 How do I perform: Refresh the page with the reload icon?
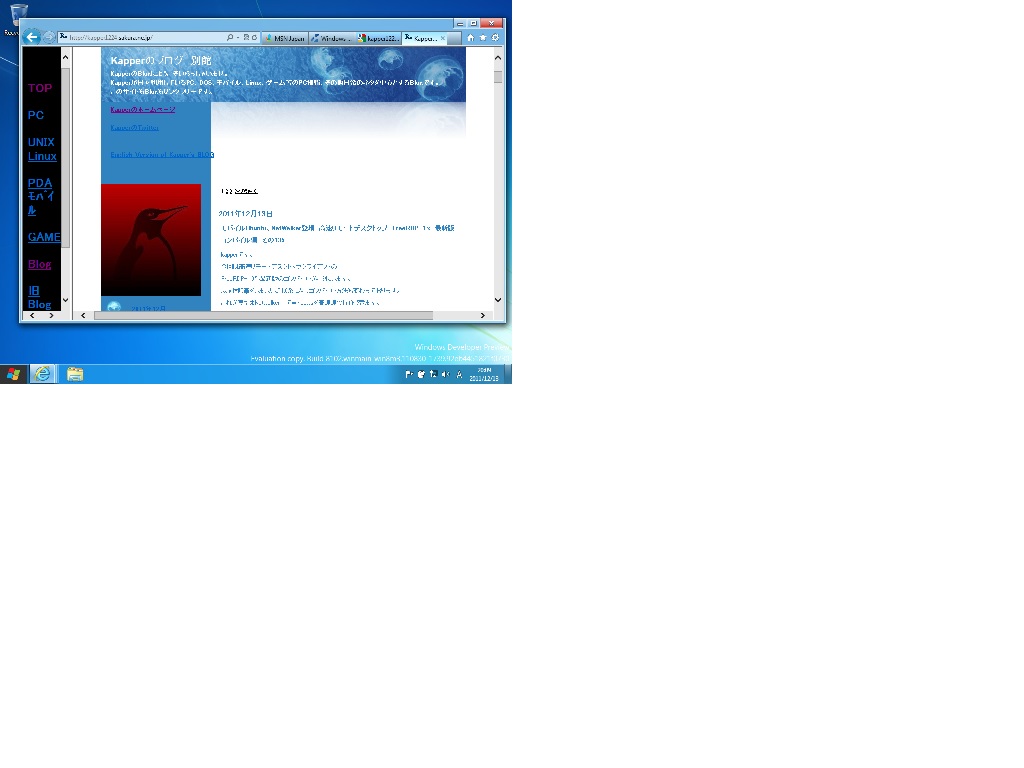click(x=254, y=37)
